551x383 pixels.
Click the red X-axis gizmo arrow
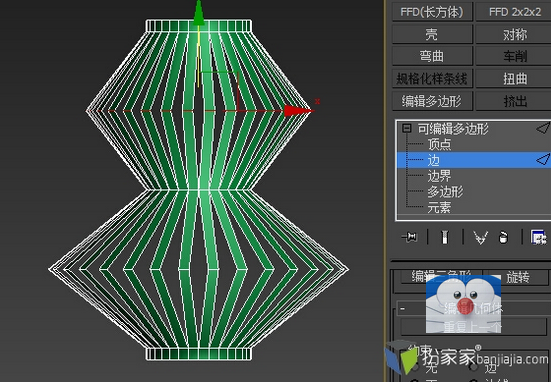coord(298,111)
